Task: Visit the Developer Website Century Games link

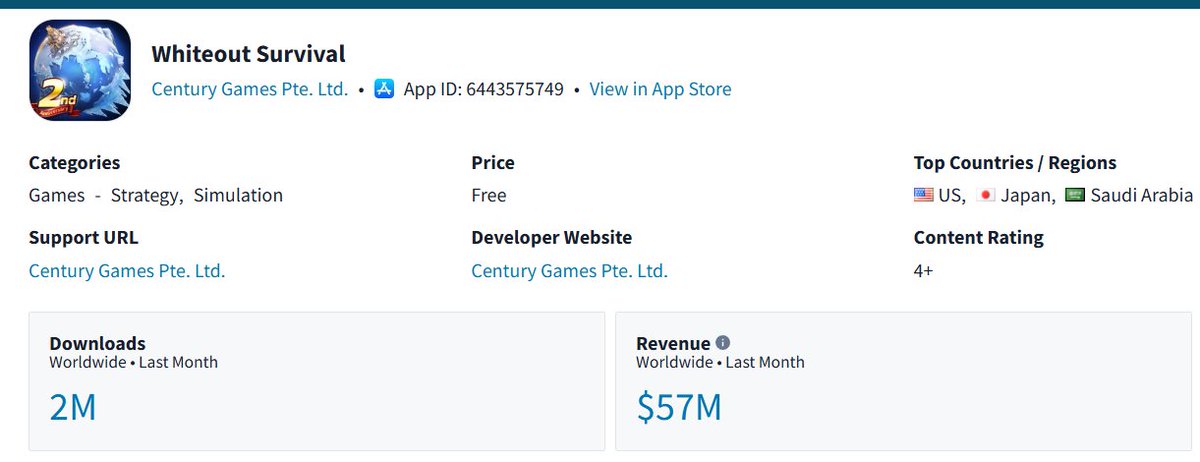Action: [x=569, y=271]
